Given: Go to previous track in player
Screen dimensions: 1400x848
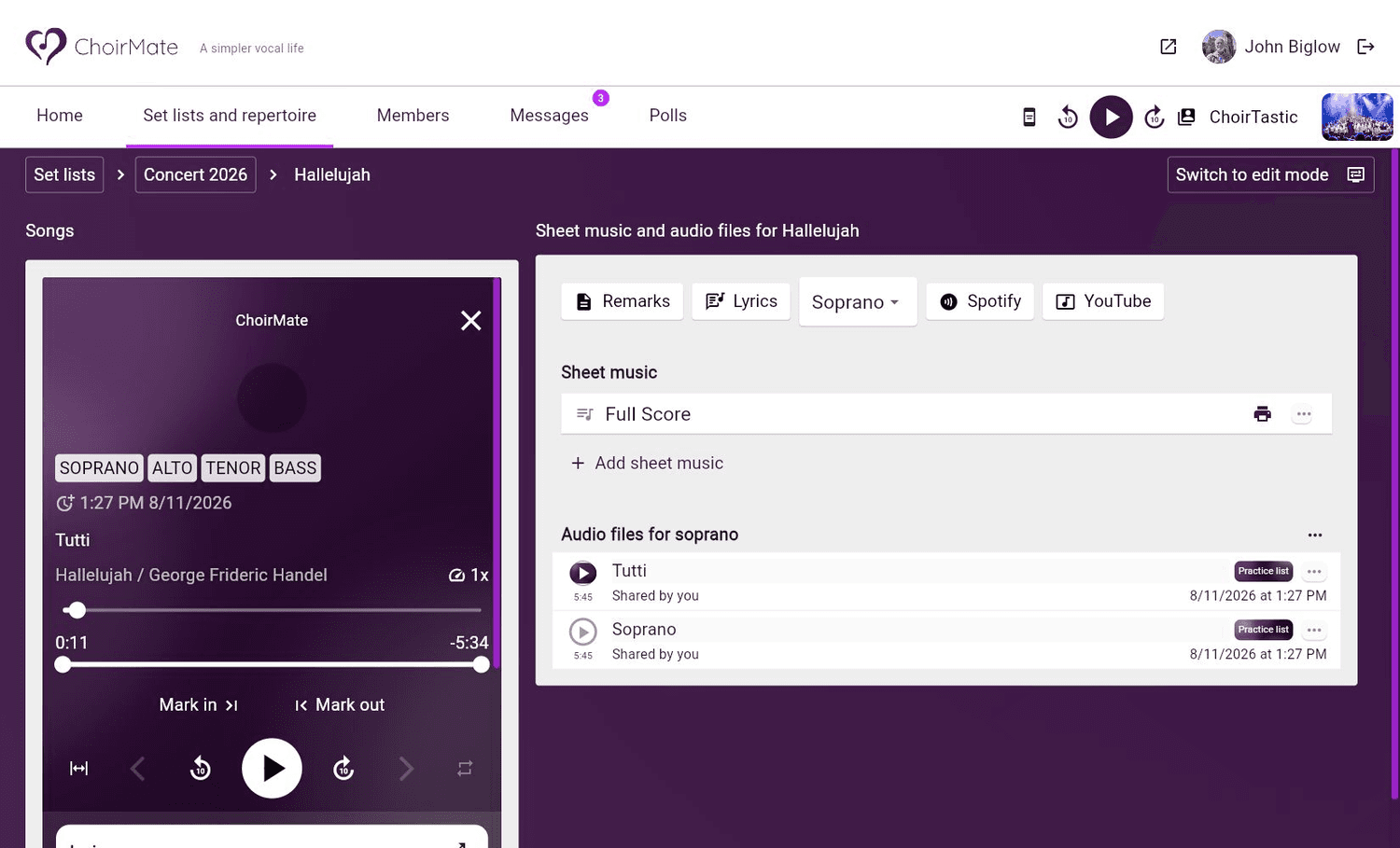Looking at the screenshot, I should click(x=137, y=769).
